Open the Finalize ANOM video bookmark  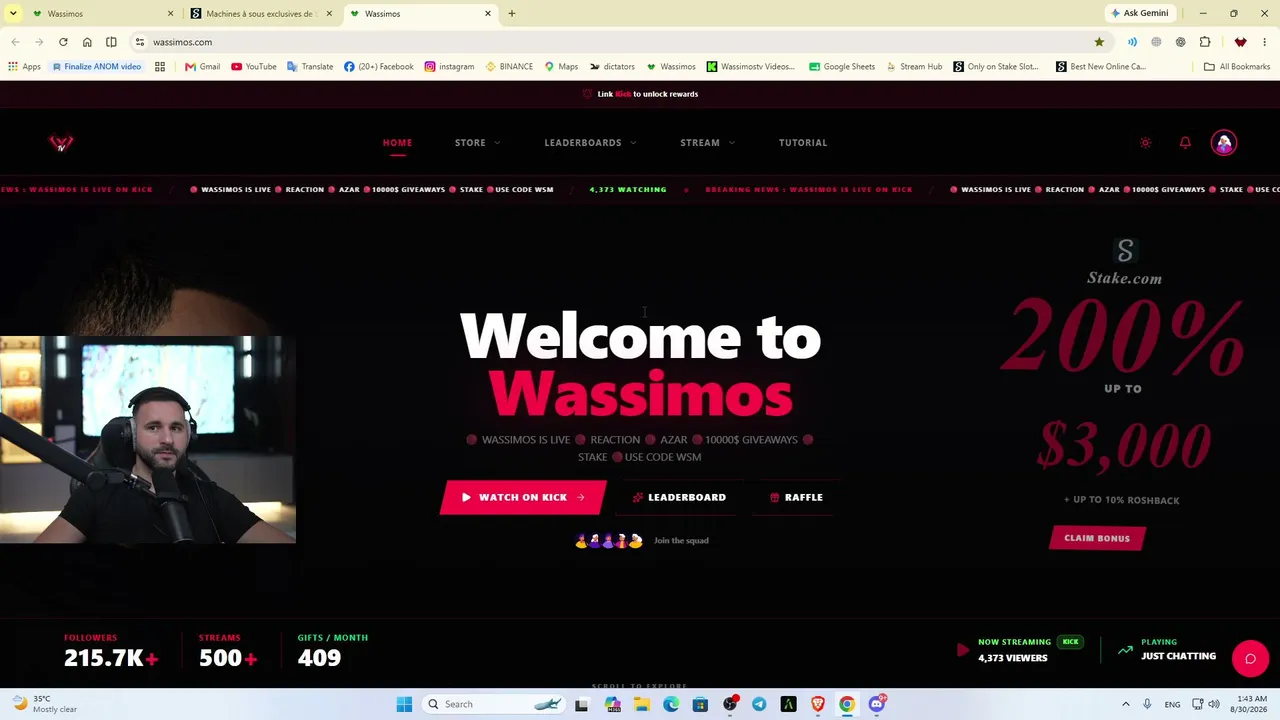97,67
